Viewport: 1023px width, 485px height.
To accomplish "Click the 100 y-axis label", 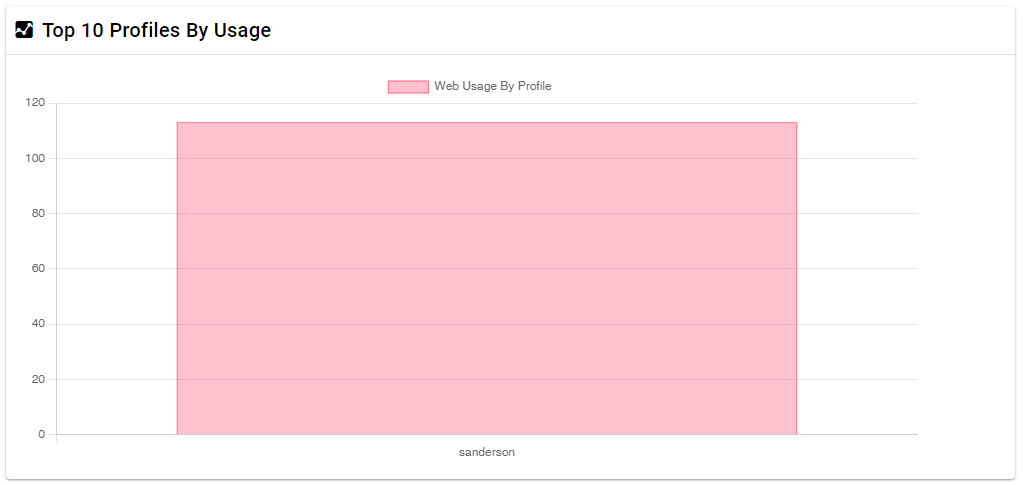I will pos(35,158).
